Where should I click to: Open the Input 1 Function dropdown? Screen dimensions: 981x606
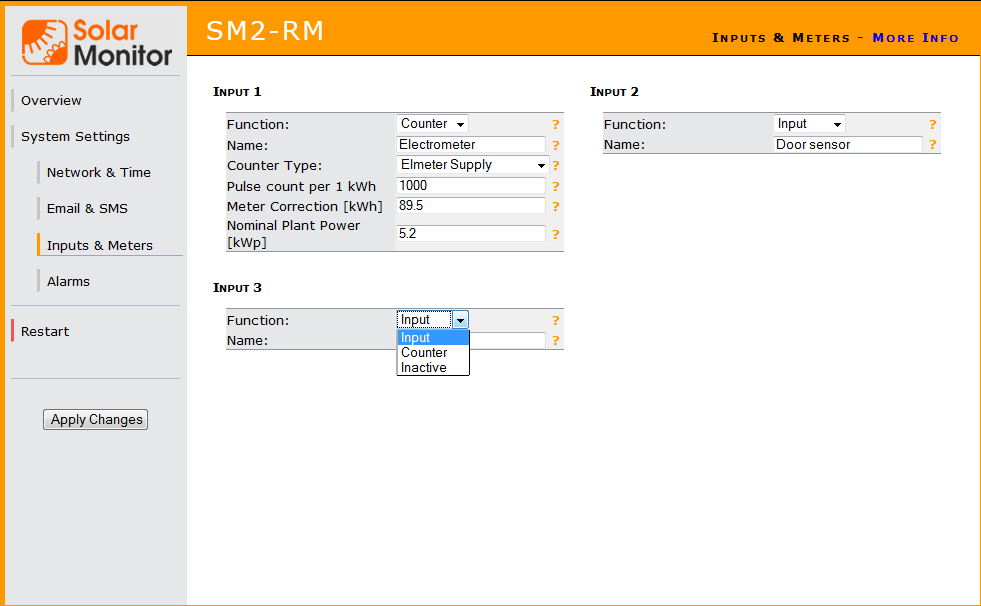pyautogui.click(x=432, y=124)
